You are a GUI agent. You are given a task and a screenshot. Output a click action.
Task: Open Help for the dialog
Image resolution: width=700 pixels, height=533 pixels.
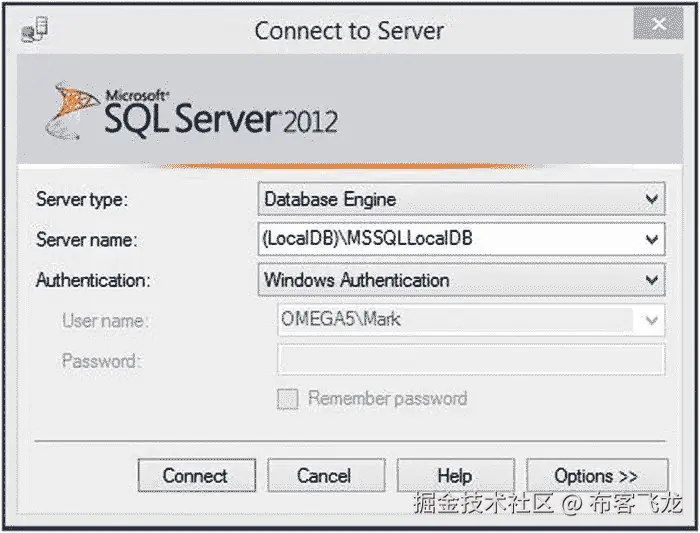(456, 475)
